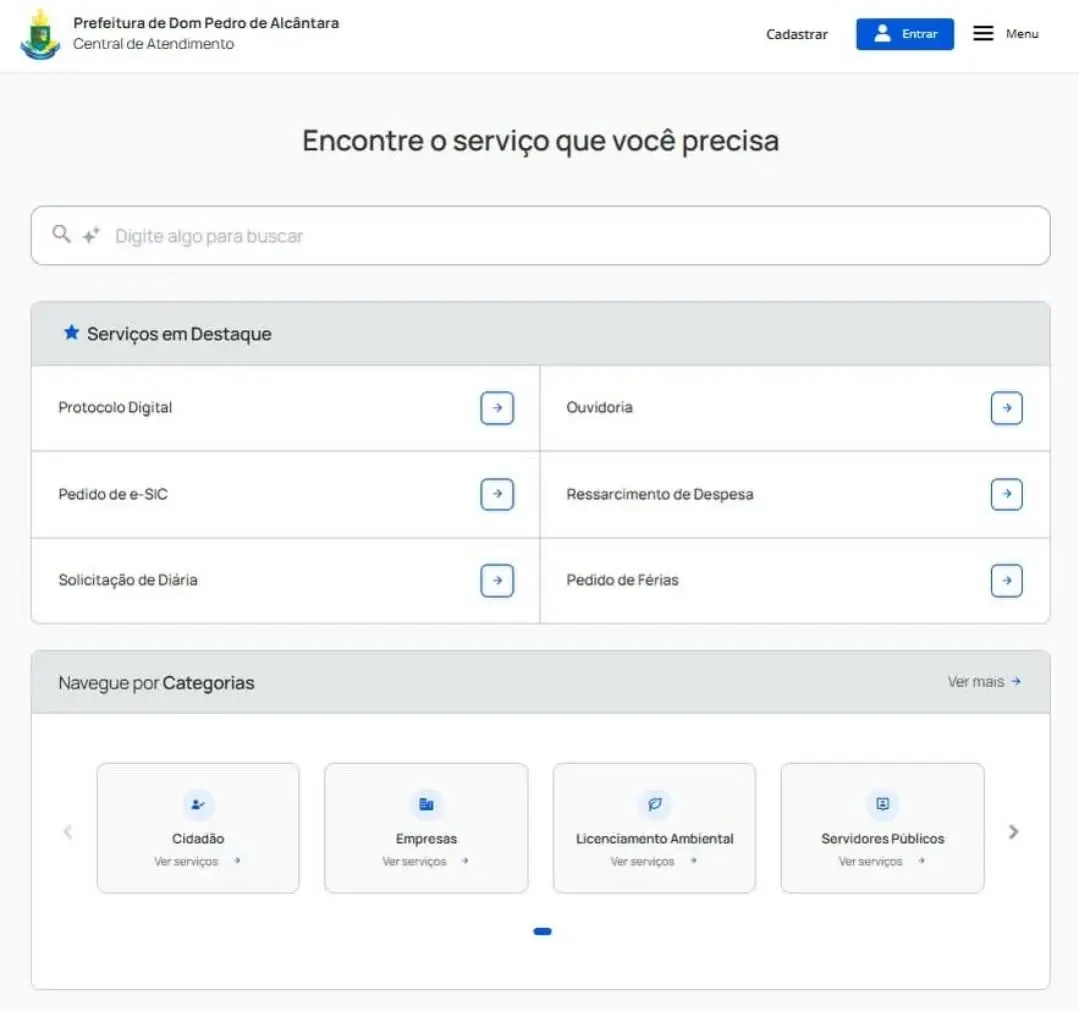Click the arrow icon for Pedido de Férias
Screen dimensions: 1079x1011
[1006, 580]
